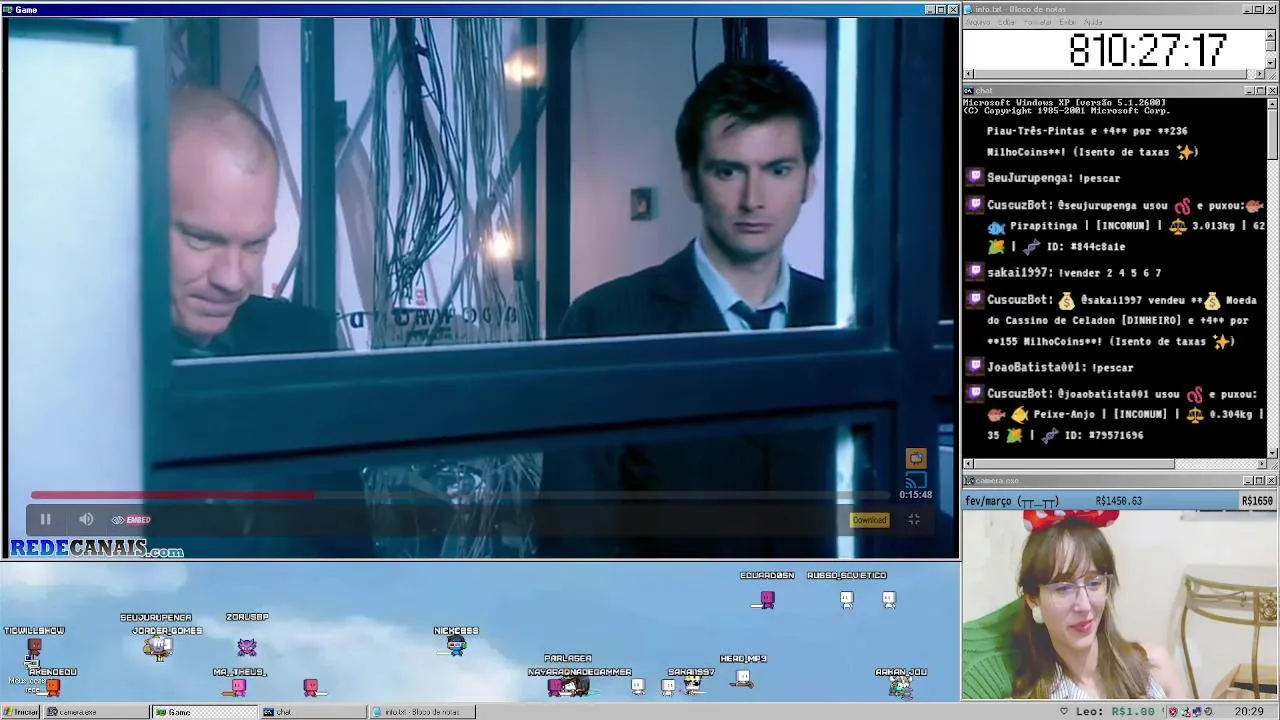Exit fullscreen with the collapse icon

coord(914,519)
